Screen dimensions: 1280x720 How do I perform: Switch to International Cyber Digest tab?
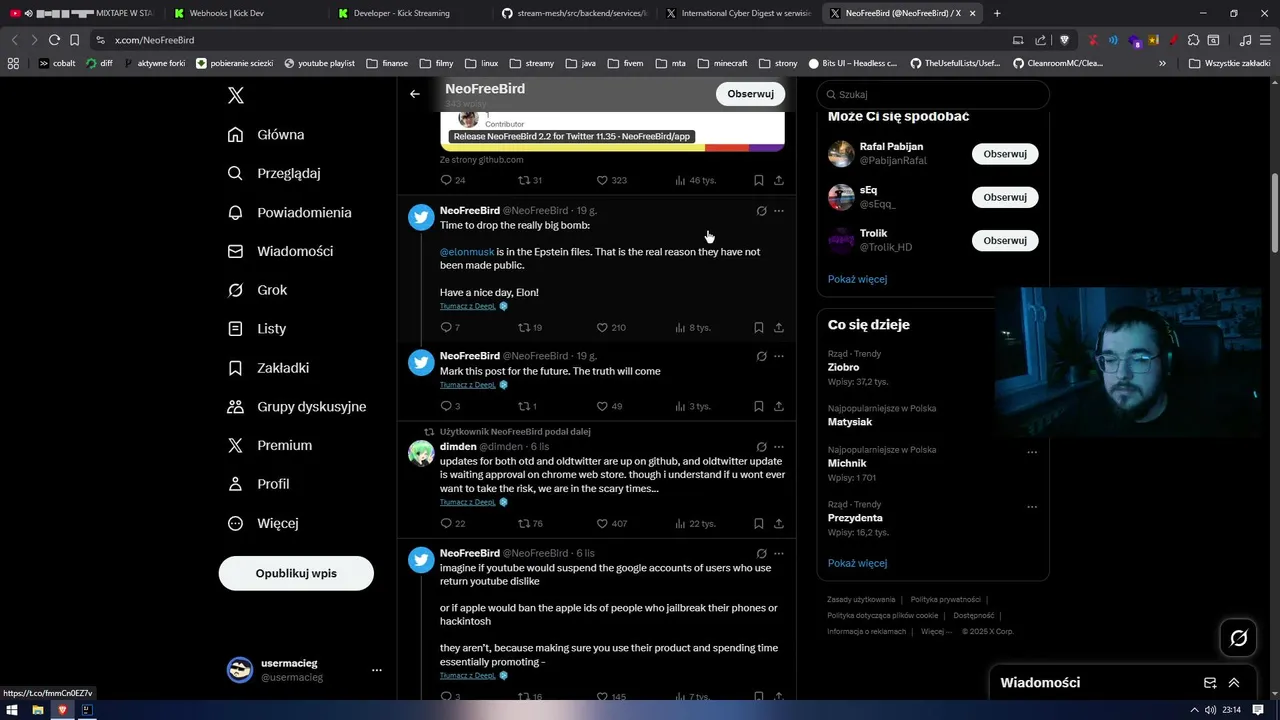coord(737,13)
